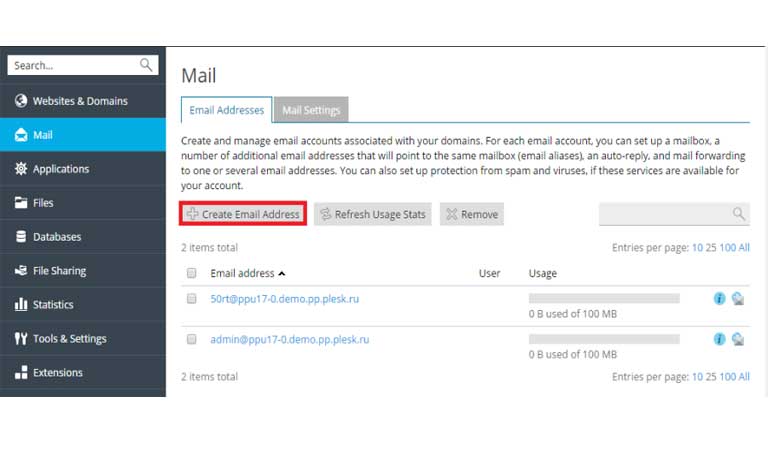Open Applications in the sidebar
Viewport: 768px width, 450px height.
tap(83, 168)
